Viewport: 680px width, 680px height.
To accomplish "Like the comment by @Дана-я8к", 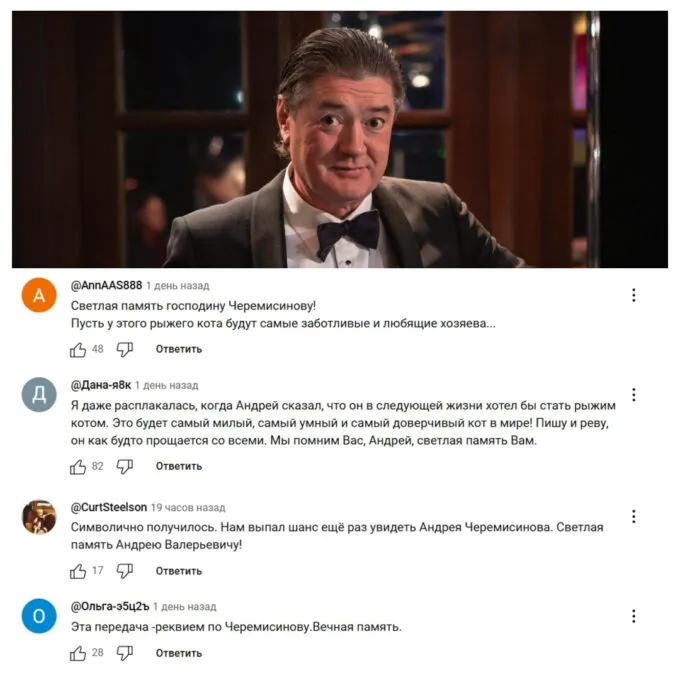I will (x=78, y=467).
